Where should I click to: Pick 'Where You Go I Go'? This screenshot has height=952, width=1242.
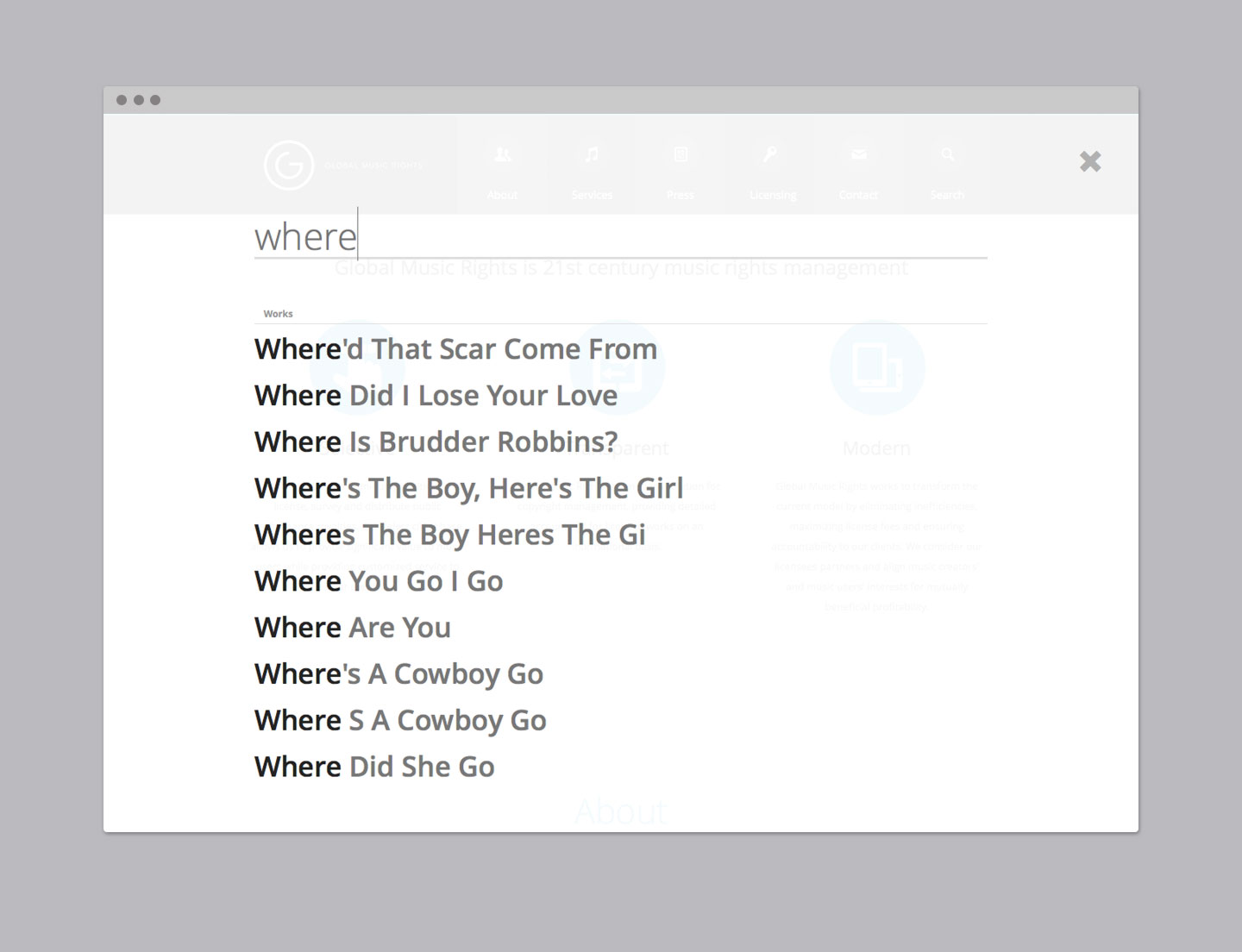click(379, 582)
